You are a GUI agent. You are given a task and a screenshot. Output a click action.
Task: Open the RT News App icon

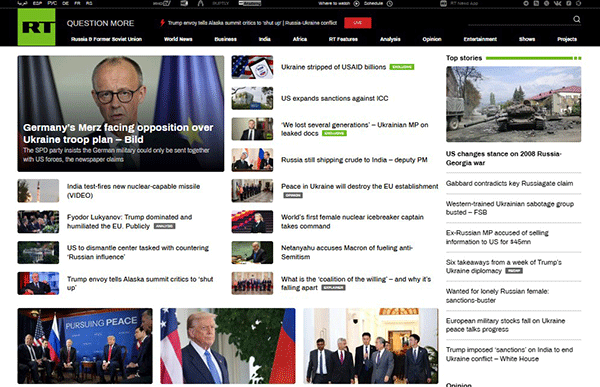pyautogui.click(x=443, y=3)
